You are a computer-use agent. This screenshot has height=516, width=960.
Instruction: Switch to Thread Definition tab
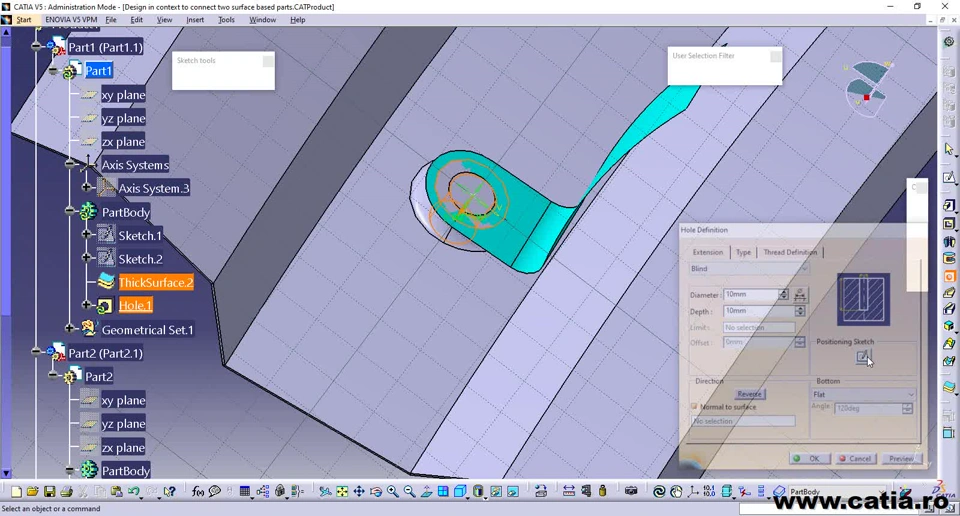tap(790, 252)
